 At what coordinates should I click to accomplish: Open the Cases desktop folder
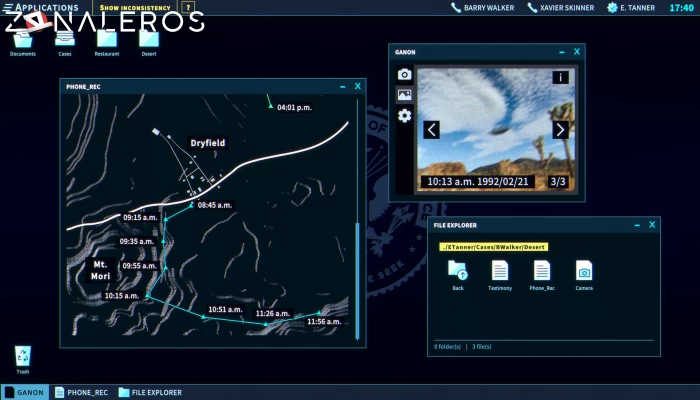(65, 43)
